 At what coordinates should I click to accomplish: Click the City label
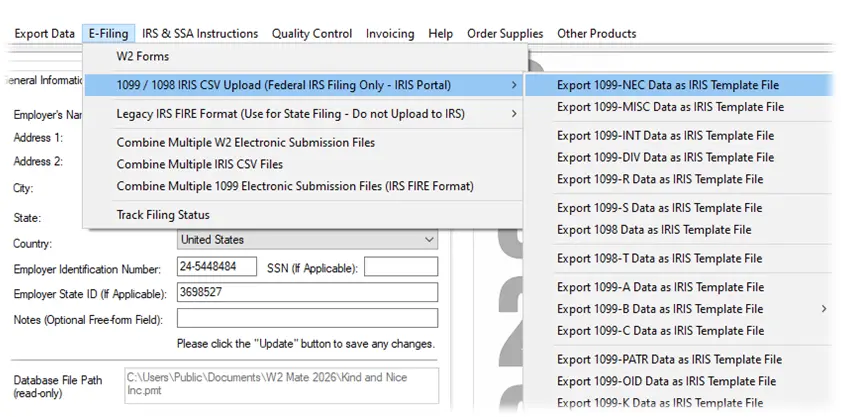click(x=23, y=188)
